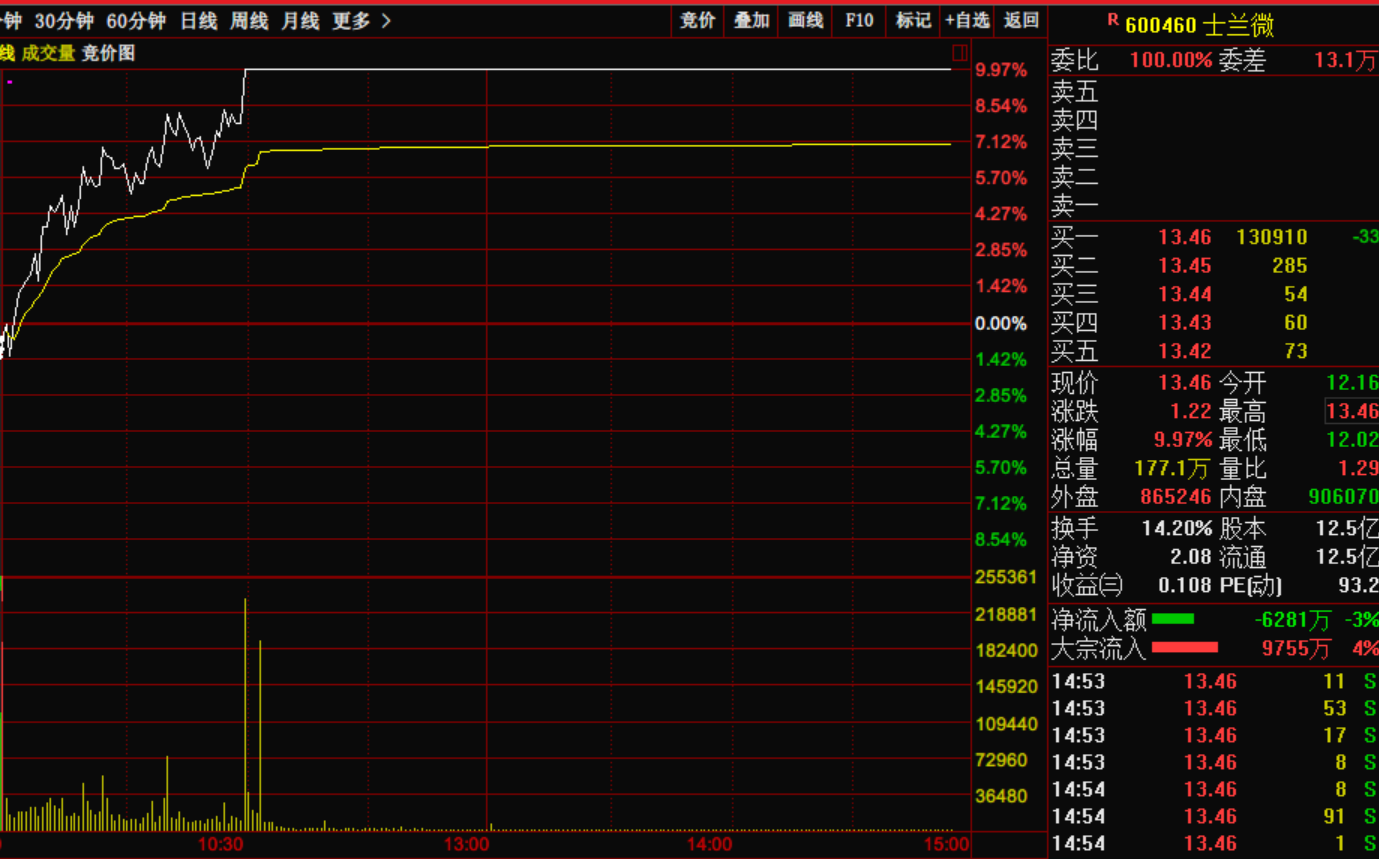Click the 涨幅 value 9.97%
Viewport: 1379px width, 859px height.
[x=1183, y=439]
